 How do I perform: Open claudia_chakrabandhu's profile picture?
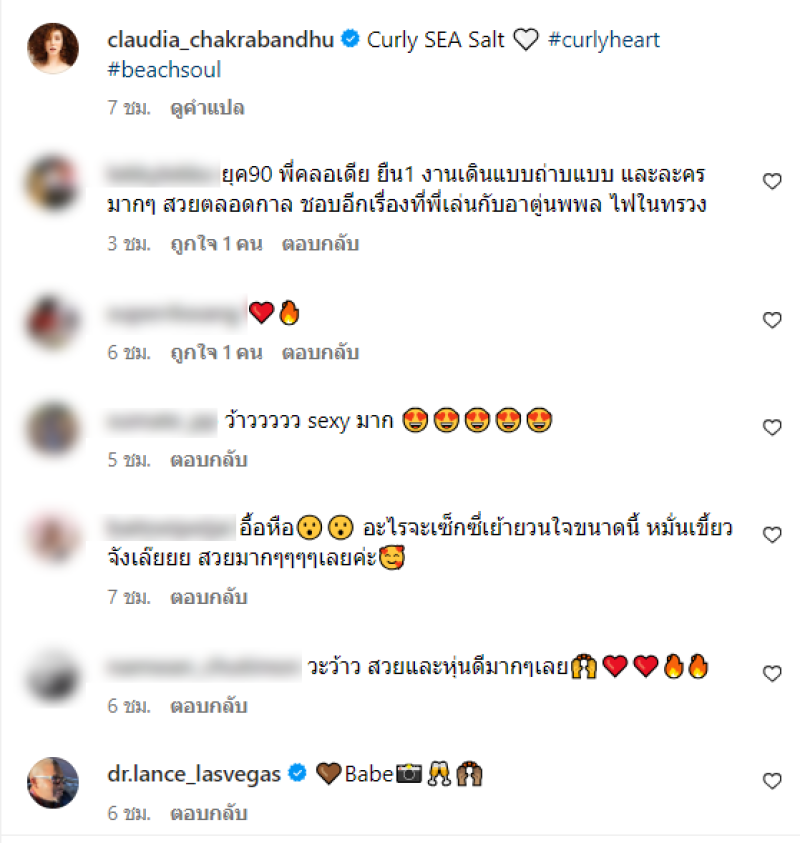click(53, 48)
